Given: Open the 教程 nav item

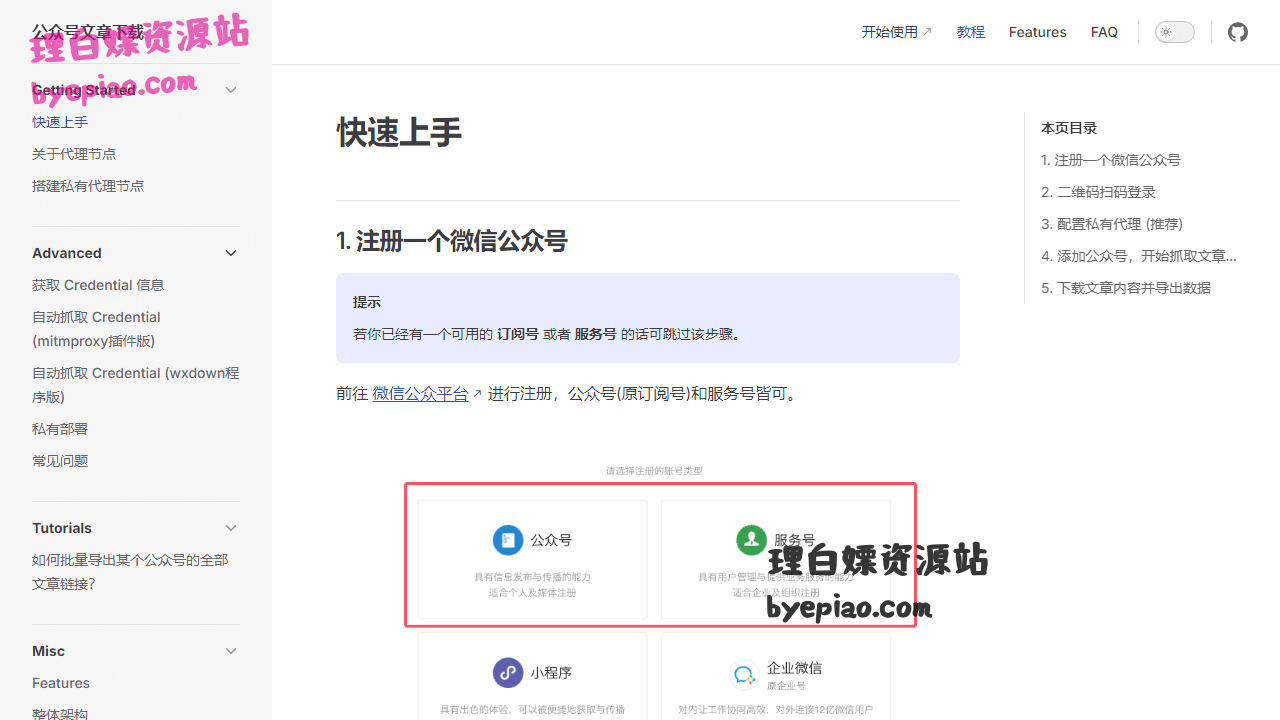Looking at the screenshot, I should [971, 32].
